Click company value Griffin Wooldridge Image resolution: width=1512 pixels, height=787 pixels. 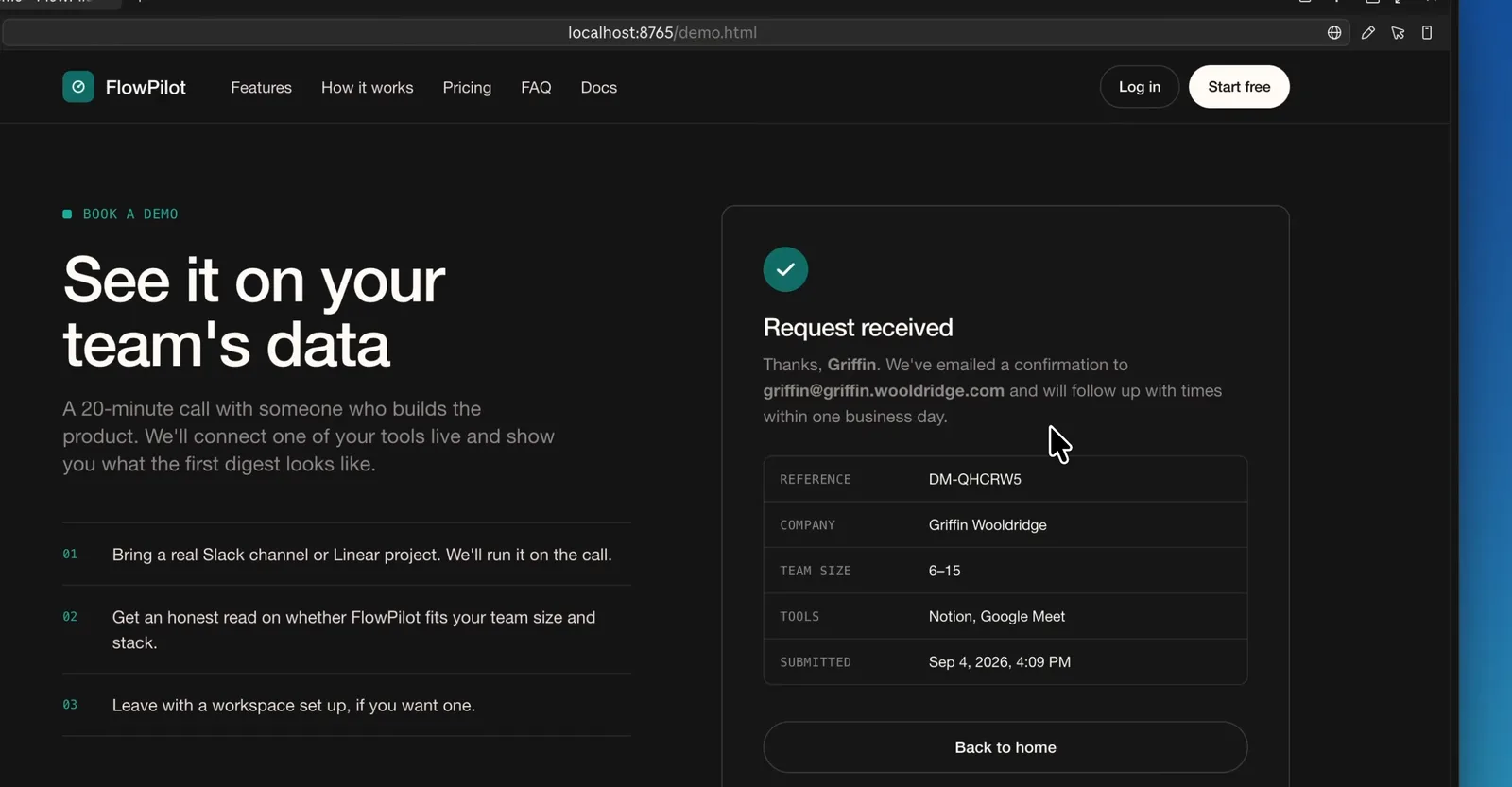pyautogui.click(x=988, y=524)
